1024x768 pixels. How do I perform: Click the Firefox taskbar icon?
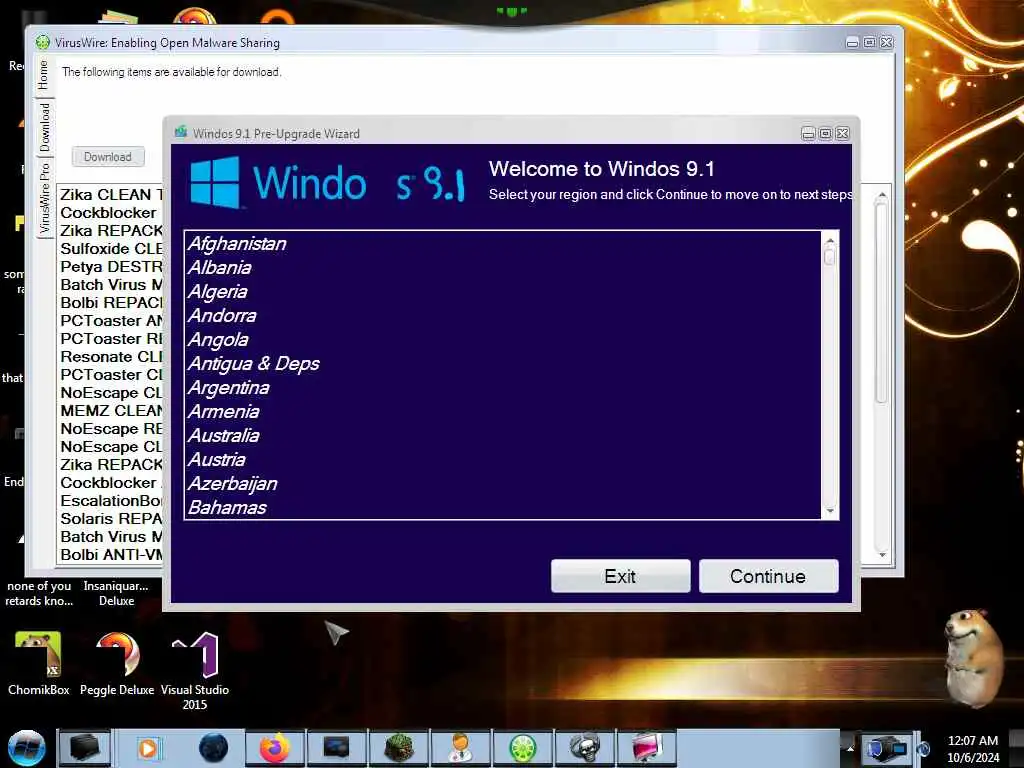coord(274,748)
